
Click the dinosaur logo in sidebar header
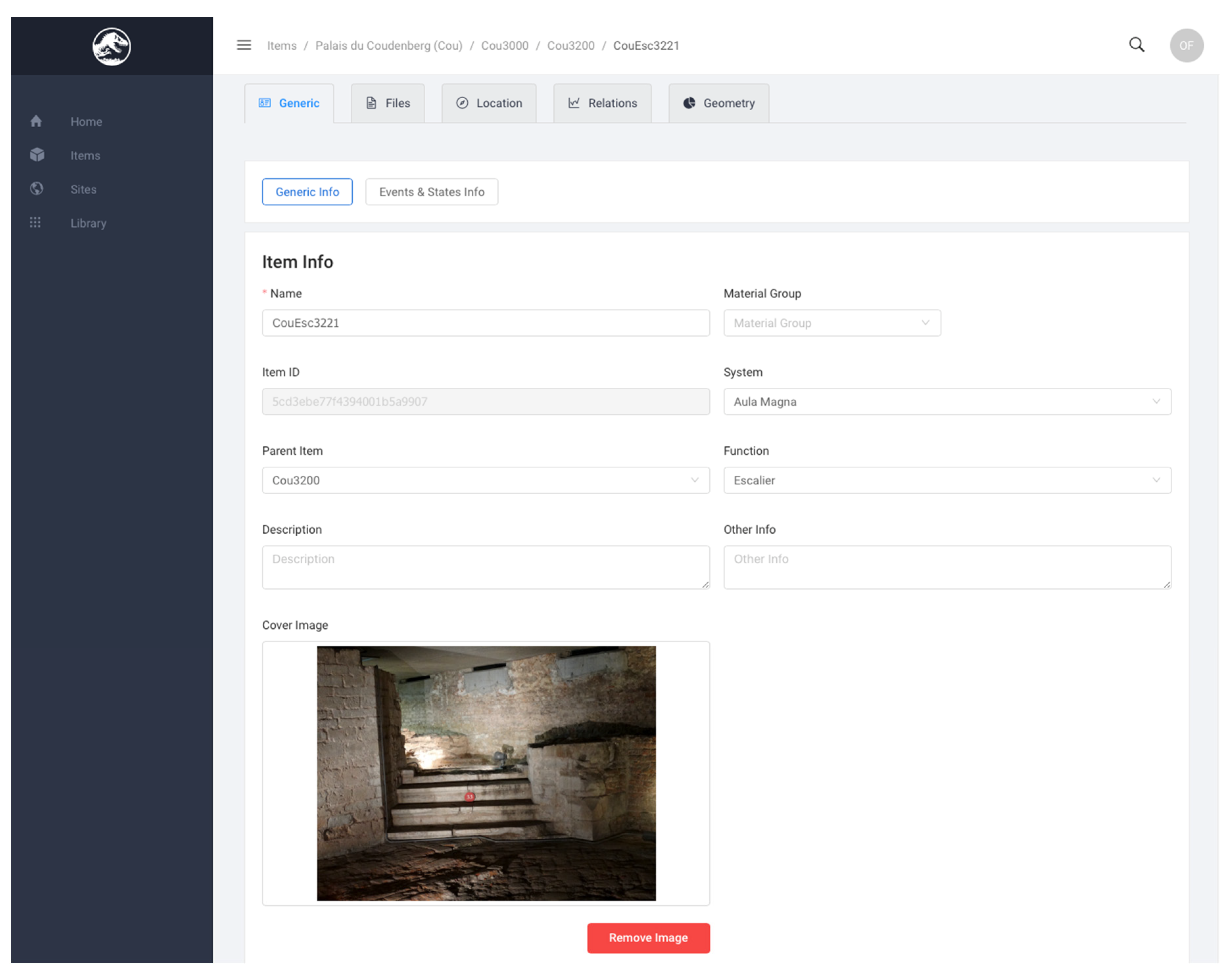click(111, 46)
